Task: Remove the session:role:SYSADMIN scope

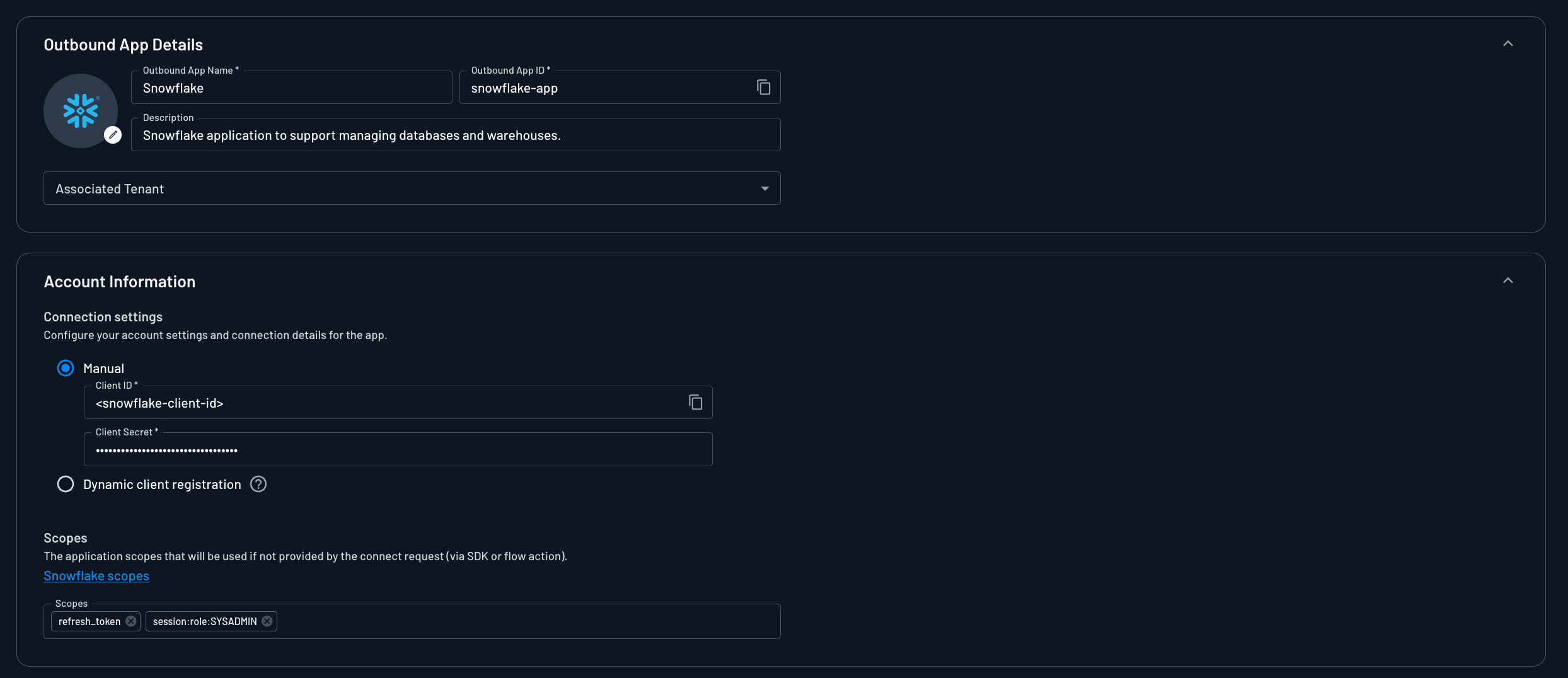Action: (266, 621)
